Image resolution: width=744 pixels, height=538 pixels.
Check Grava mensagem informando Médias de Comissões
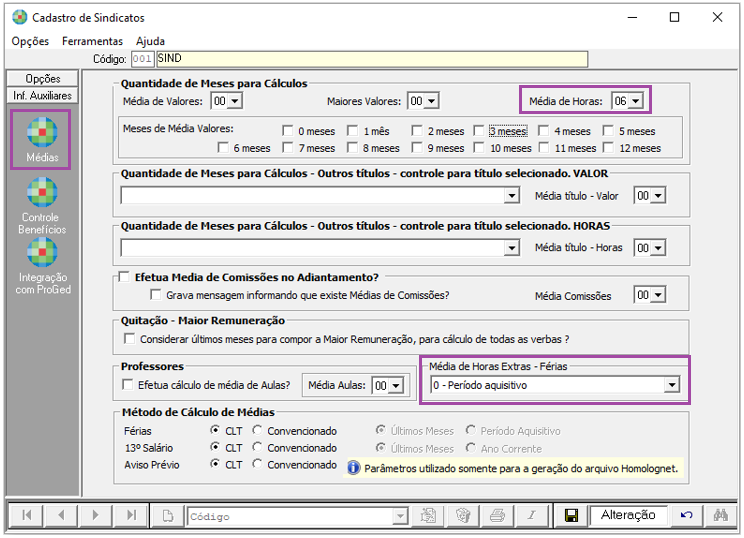click(155, 295)
